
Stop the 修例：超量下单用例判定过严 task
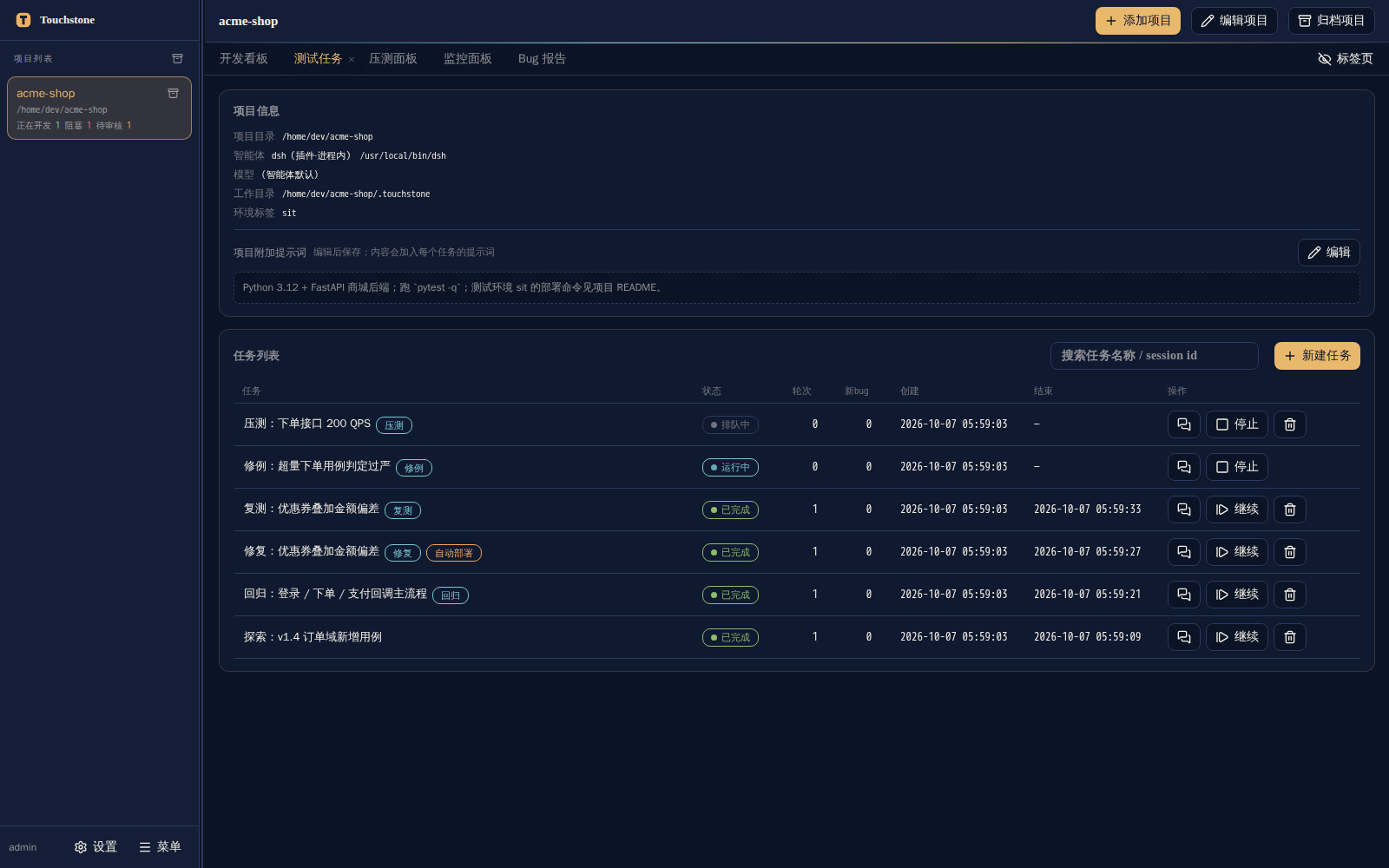pos(1237,467)
